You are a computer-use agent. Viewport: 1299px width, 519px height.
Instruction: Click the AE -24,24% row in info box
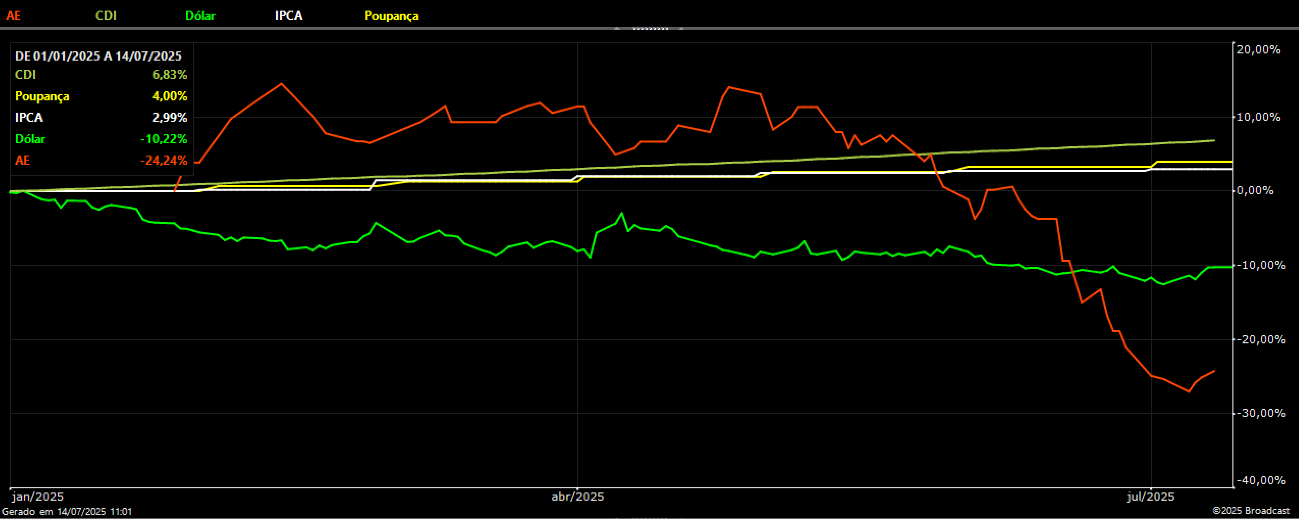click(100, 160)
